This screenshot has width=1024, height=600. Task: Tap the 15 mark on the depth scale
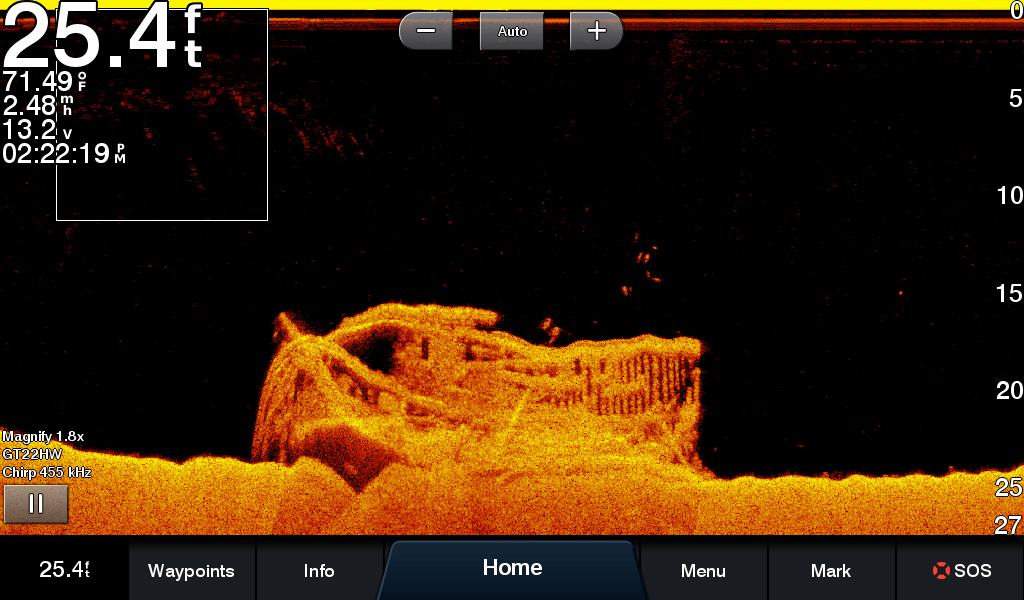(x=1009, y=293)
